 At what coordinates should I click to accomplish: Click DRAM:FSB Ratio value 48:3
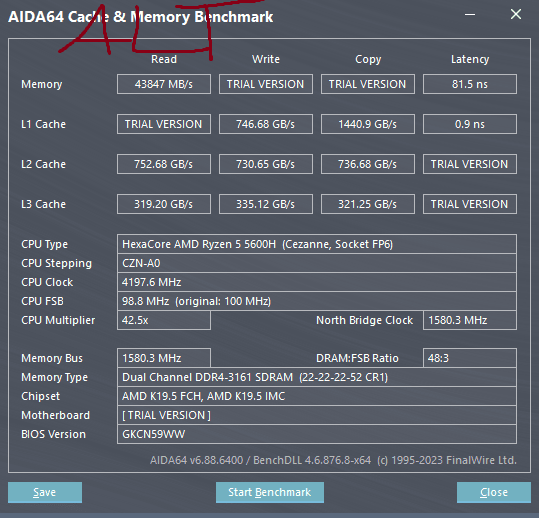click(x=470, y=358)
